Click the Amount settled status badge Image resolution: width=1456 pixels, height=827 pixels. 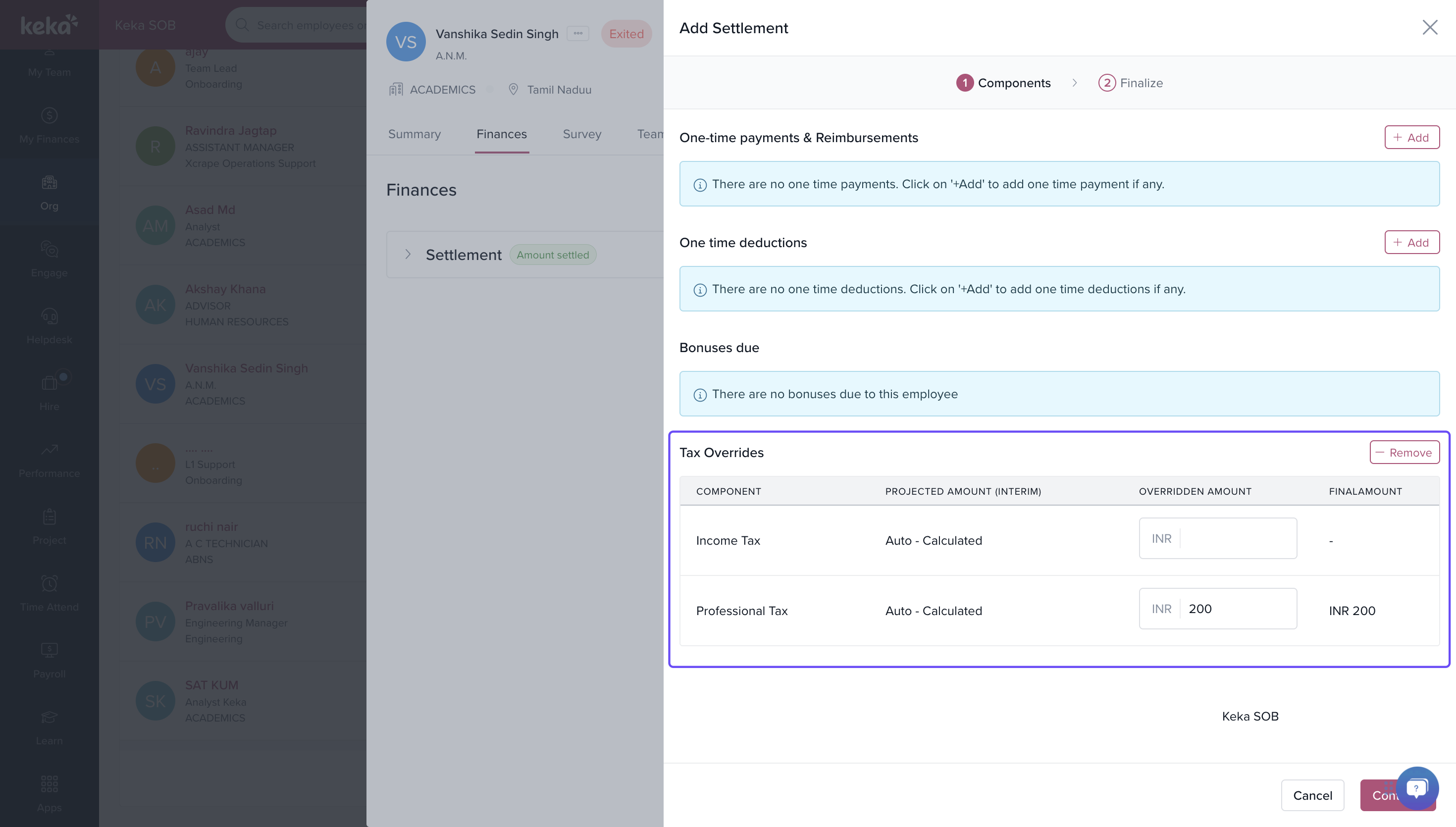[x=553, y=255]
